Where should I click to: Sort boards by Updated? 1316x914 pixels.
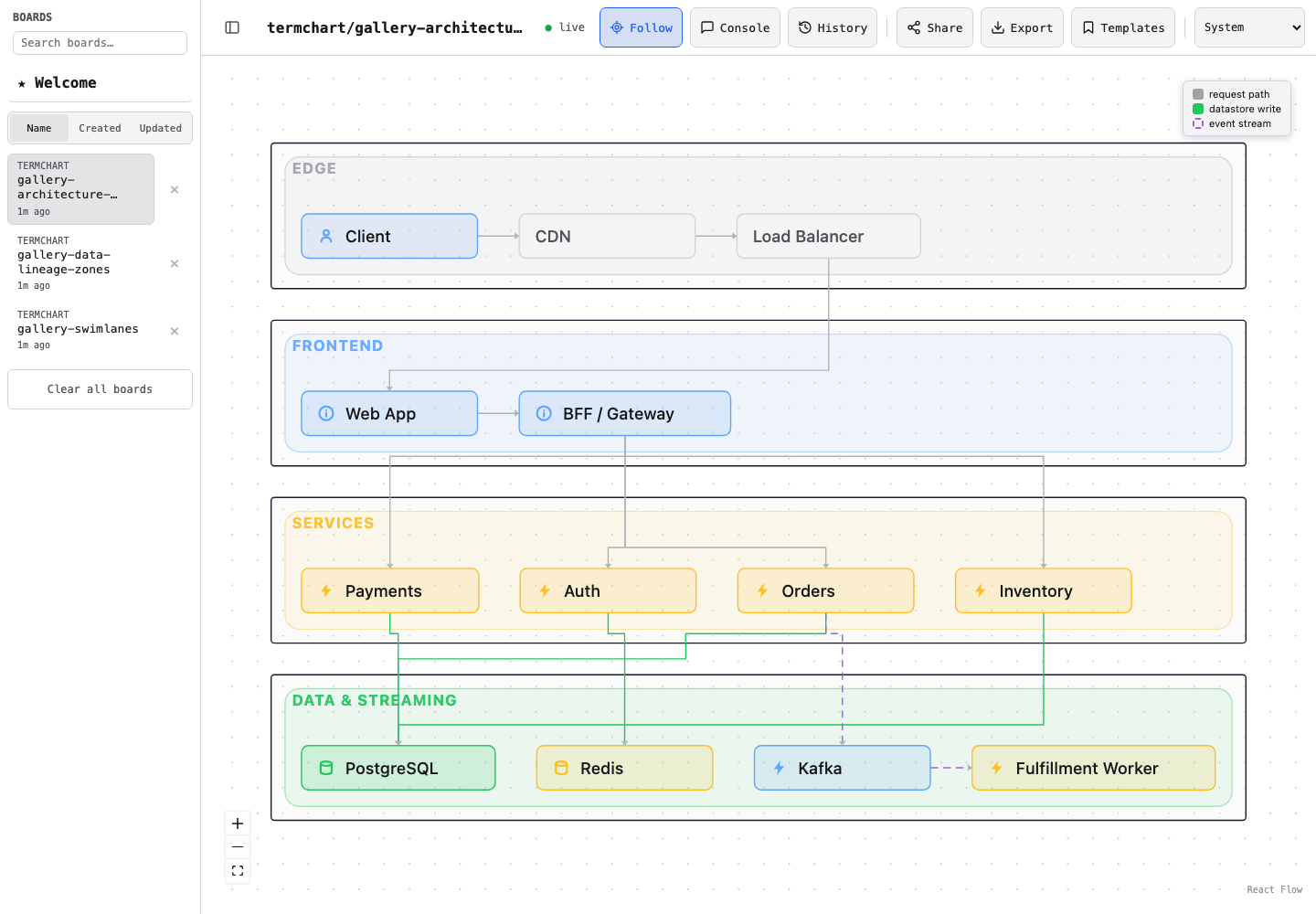(161, 128)
